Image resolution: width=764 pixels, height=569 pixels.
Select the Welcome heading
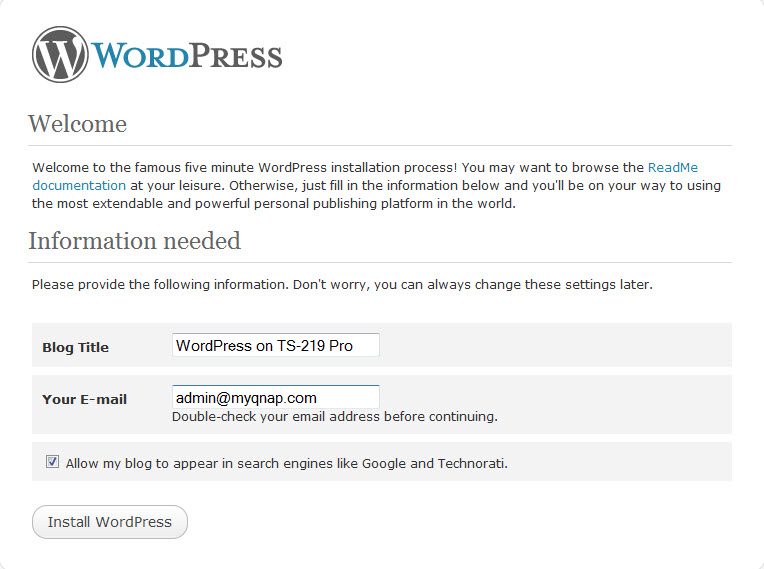tap(77, 124)
